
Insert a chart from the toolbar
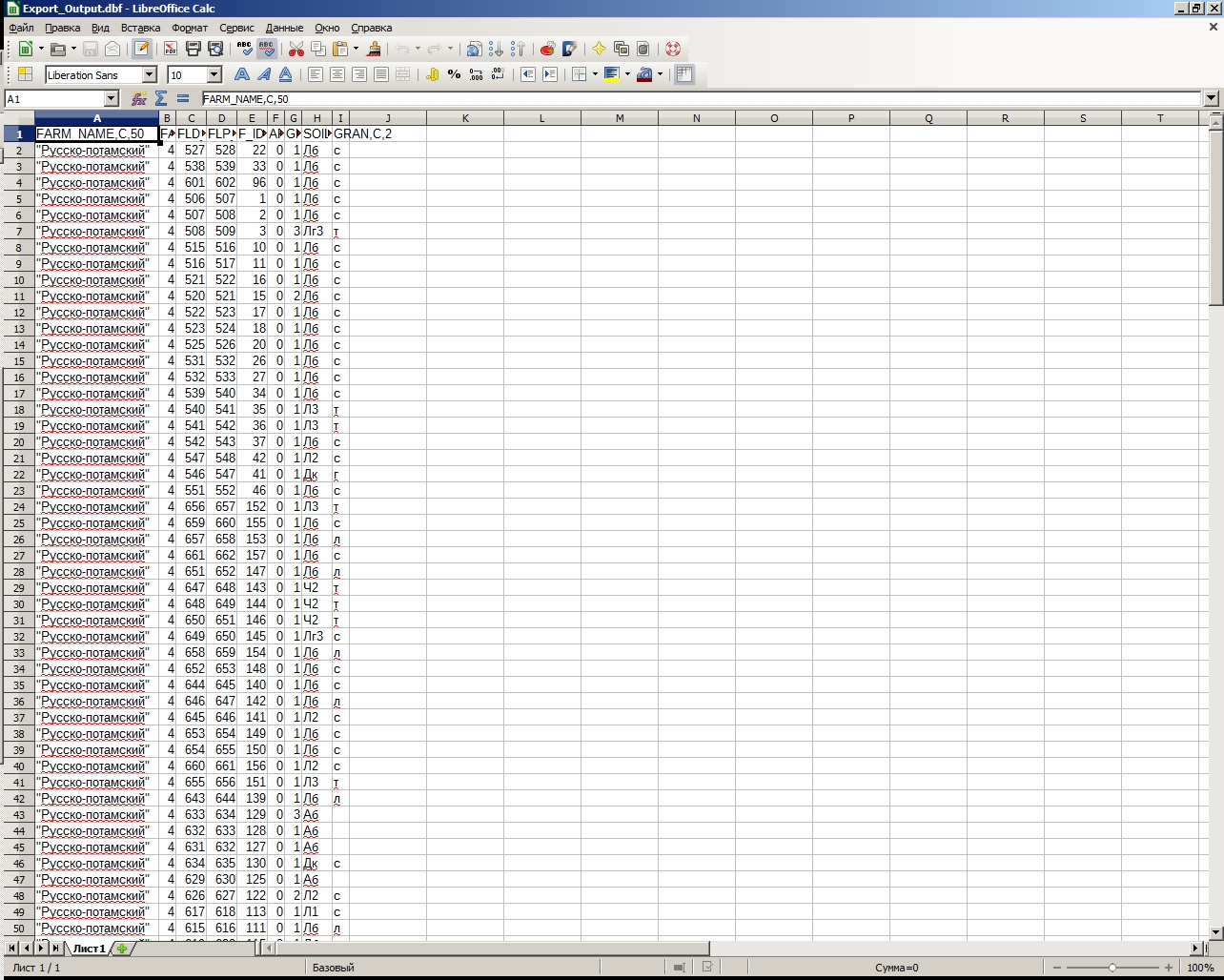point(547,49)
